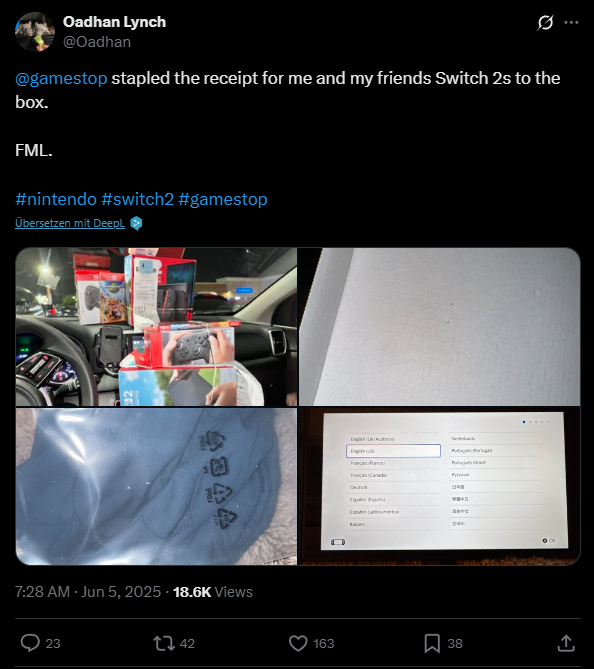This screenshot has width=594, height=669.
Task: Enlarge the language selection screen photo
Action: click(x=440, y=486)
